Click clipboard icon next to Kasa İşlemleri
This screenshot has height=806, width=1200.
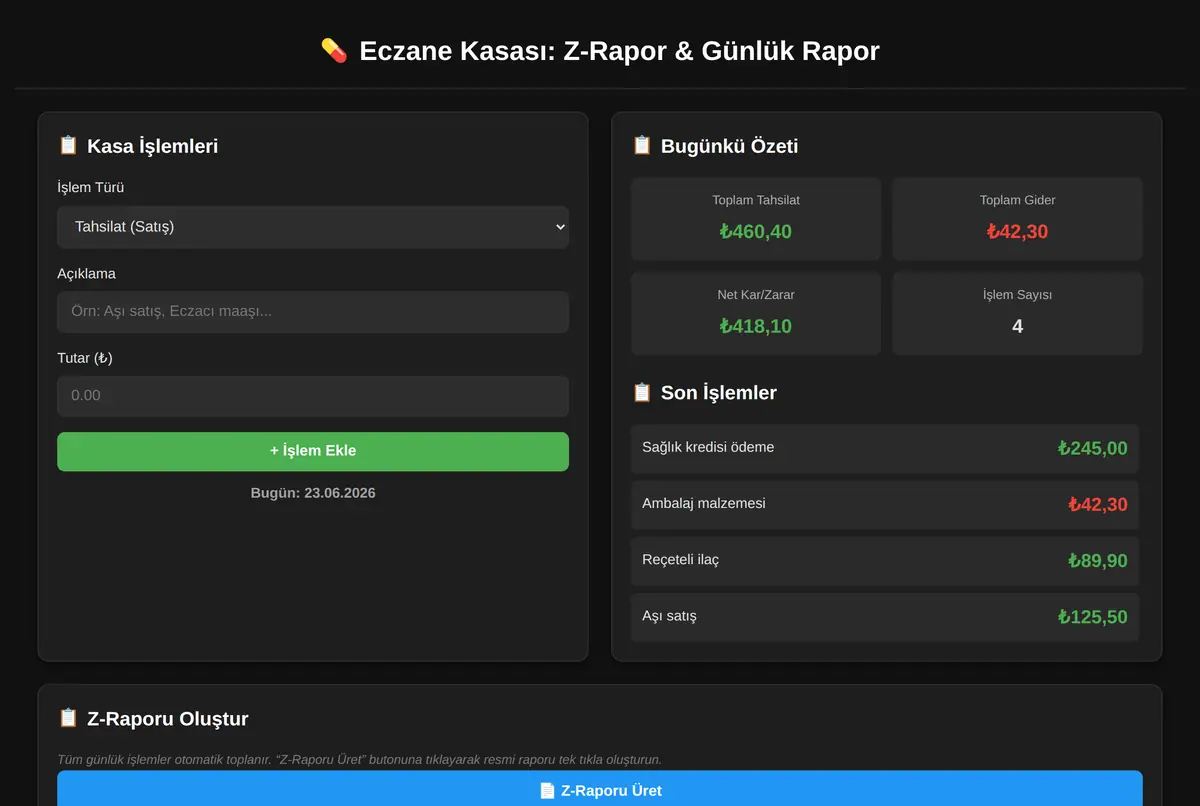pos(68,146)
